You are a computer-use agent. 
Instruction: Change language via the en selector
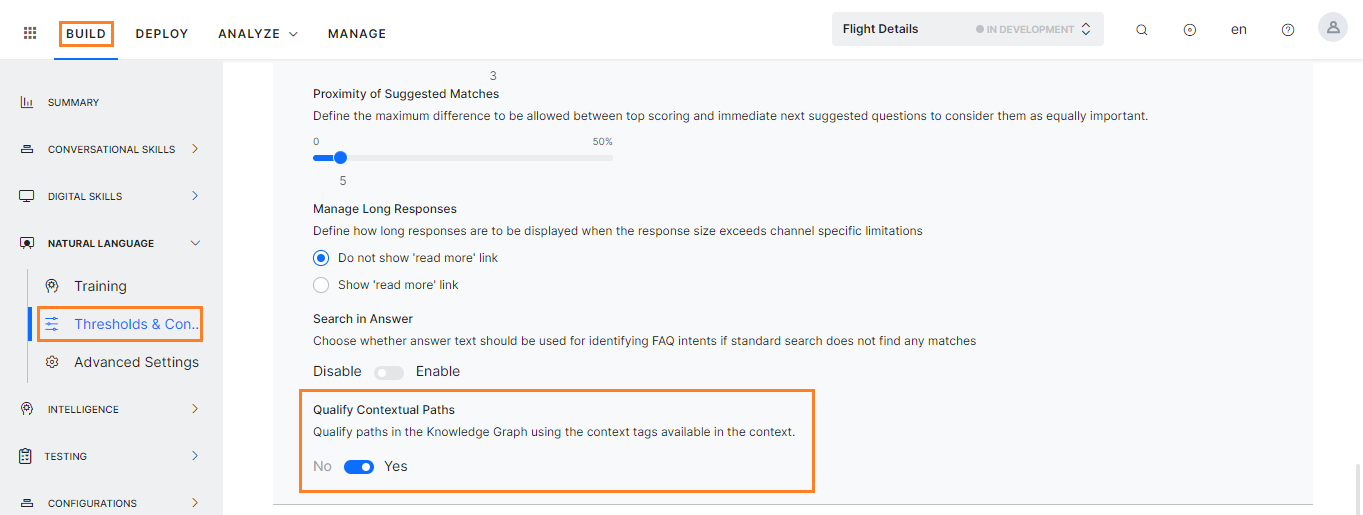pyautogui.click(x=1239, y=30)
